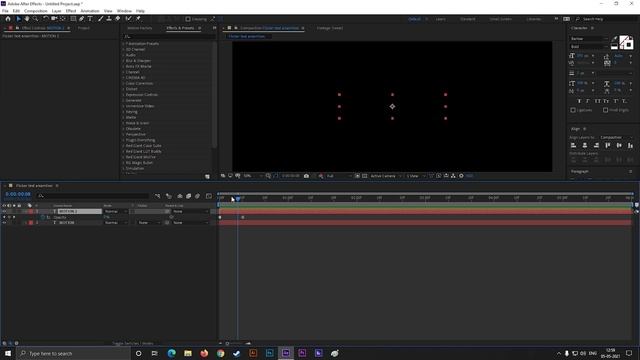Select the Puppet Pin tool
Image resolution: width=640 pixels, height=360 pixels.
coord(138,19)
